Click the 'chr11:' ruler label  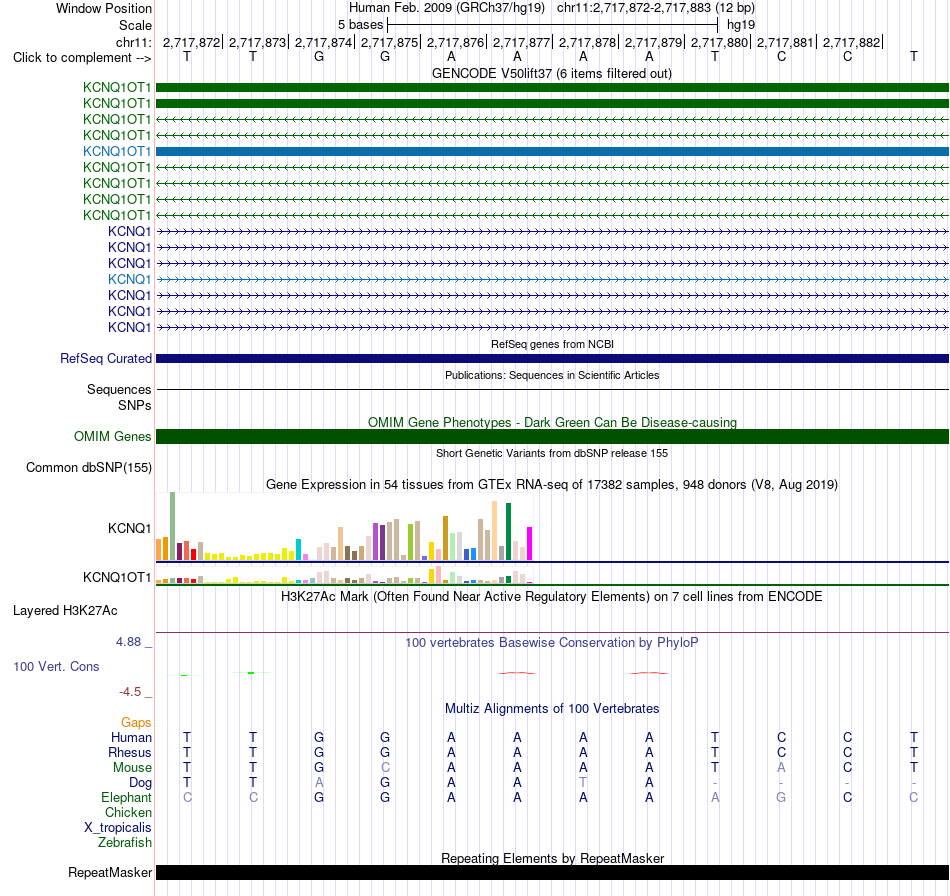click(134, 42)
